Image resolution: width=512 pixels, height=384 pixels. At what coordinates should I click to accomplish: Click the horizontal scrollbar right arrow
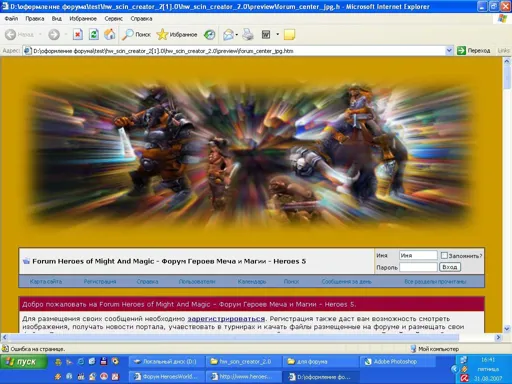498,337
